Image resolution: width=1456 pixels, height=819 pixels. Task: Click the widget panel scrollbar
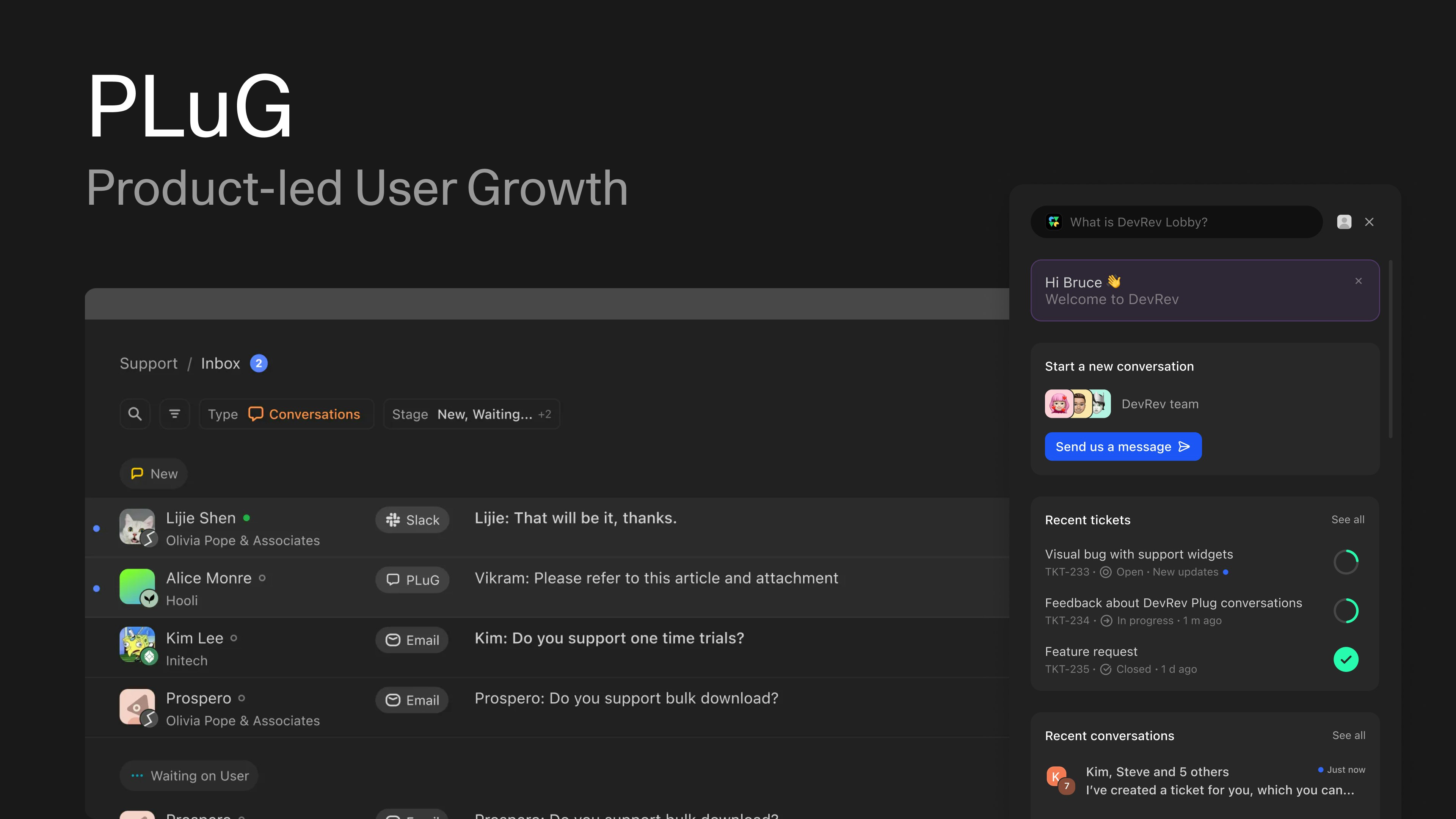tap(1390, 349)
